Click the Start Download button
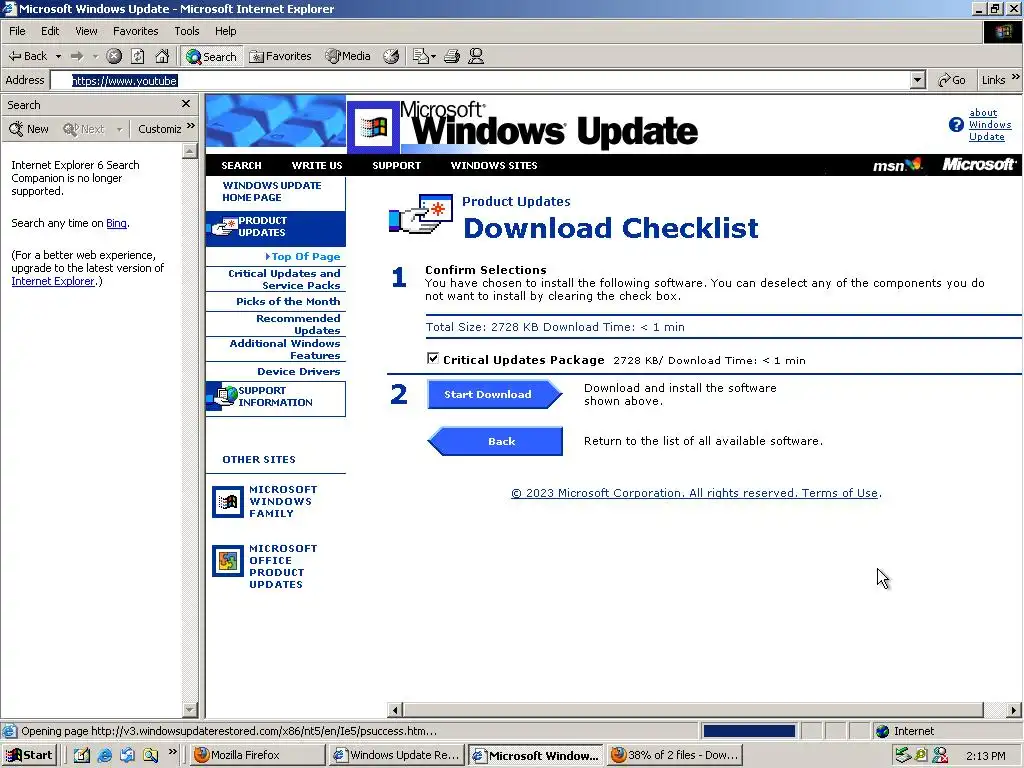Screen dimensions: 1024x768 [494, 394]
